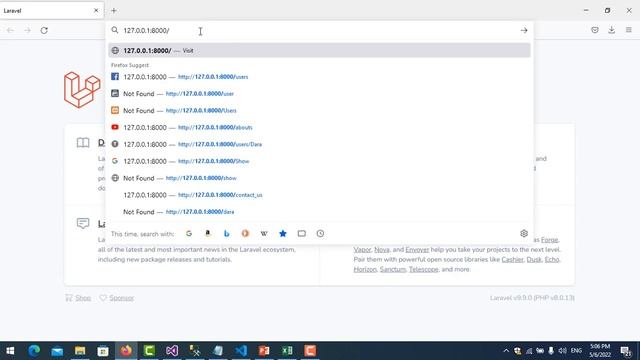Image resolution: width=640 pixels, height=360 pixels.
Task: Open Excel from taskbar
Action: [287, 351]
